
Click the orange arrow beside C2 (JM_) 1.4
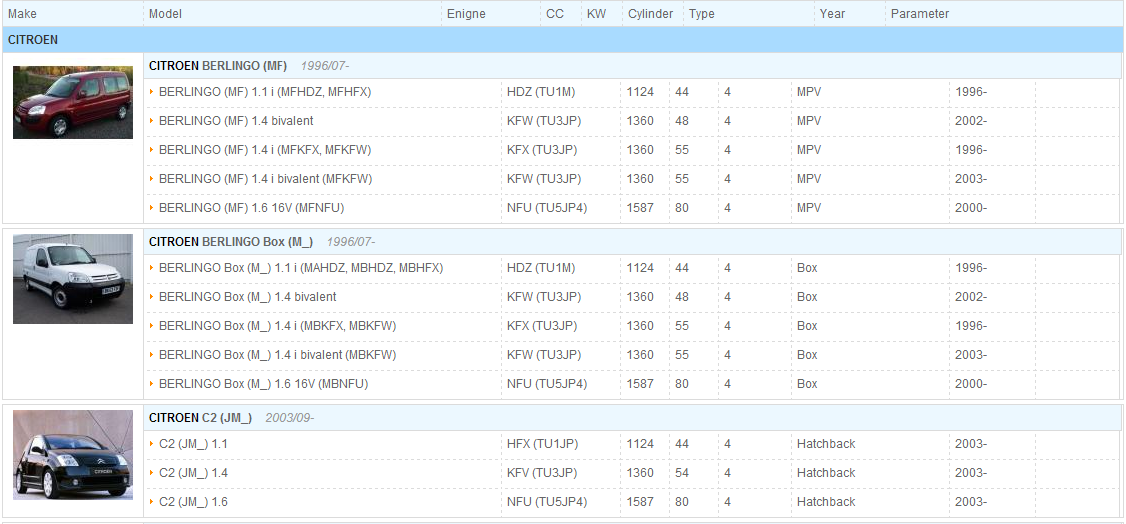click(152, 472)
